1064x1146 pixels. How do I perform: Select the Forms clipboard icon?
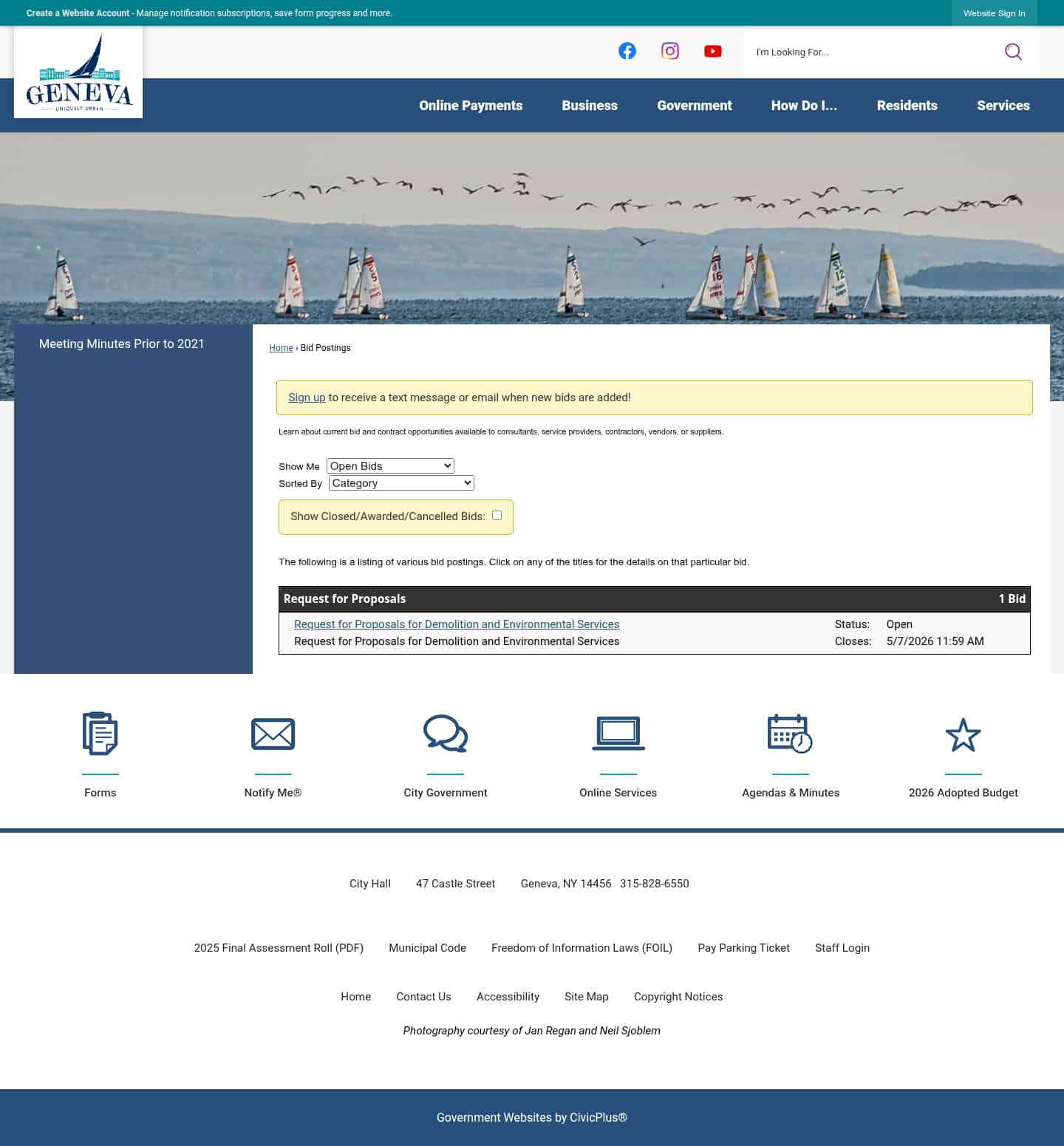pyautogui.click(x=100, y=734)
